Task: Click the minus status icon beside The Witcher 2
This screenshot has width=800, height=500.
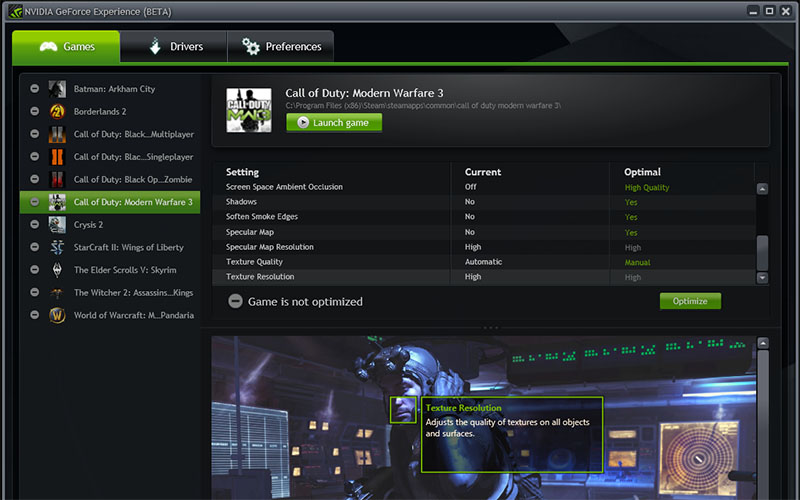Action: tap(34, 292)
